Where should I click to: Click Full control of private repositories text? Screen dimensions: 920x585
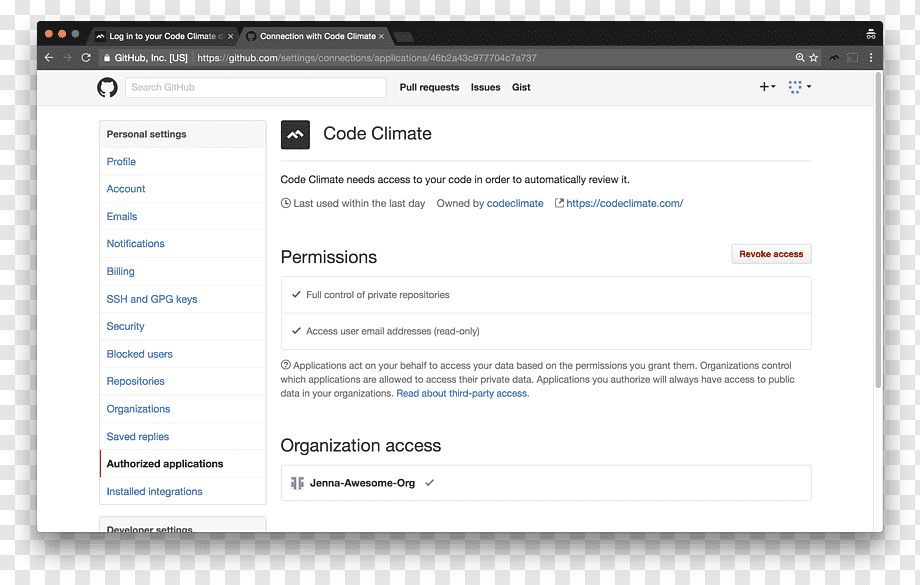click(x=378, y=295)
